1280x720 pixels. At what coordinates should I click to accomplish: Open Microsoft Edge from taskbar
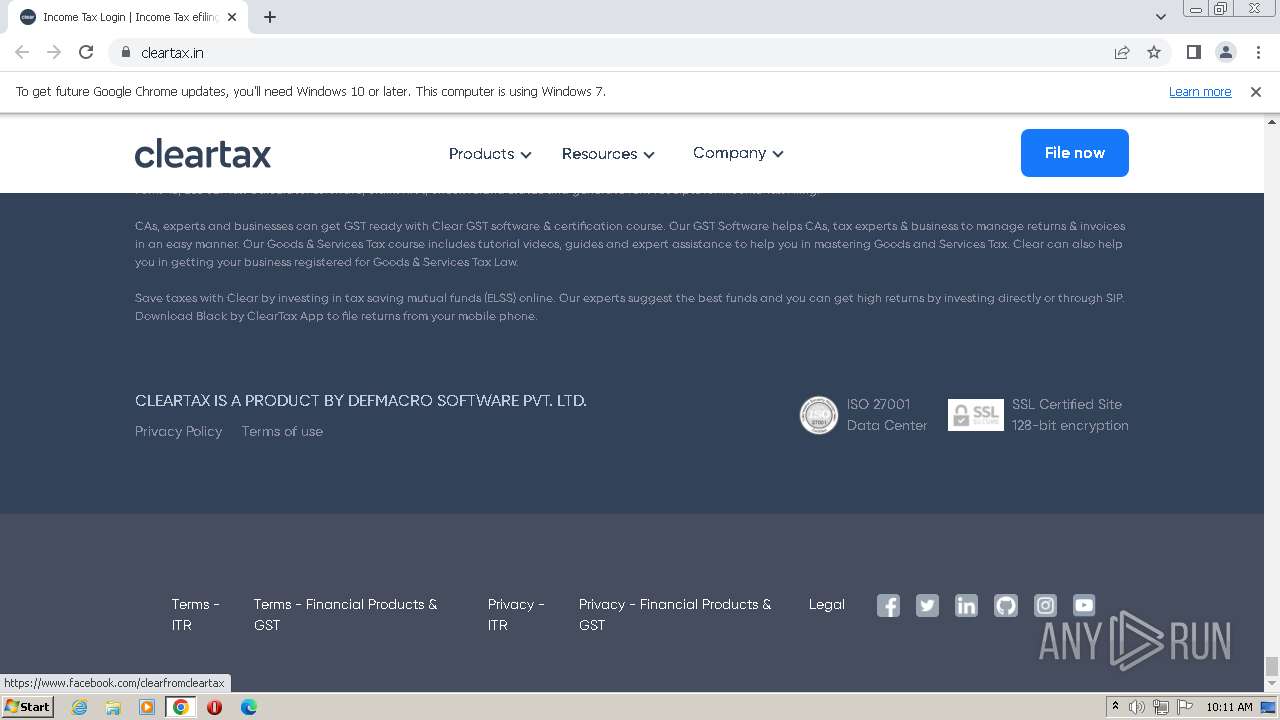pos(248,707)
